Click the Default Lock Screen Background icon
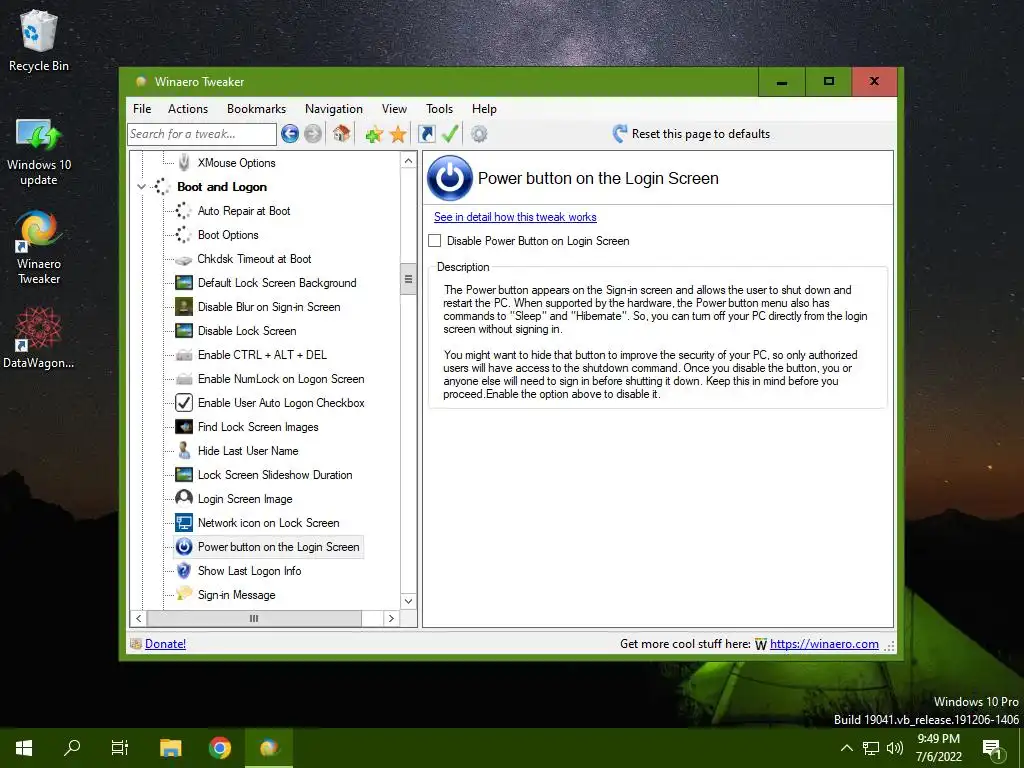The image size is (1024, 768). tap(184, 283)
